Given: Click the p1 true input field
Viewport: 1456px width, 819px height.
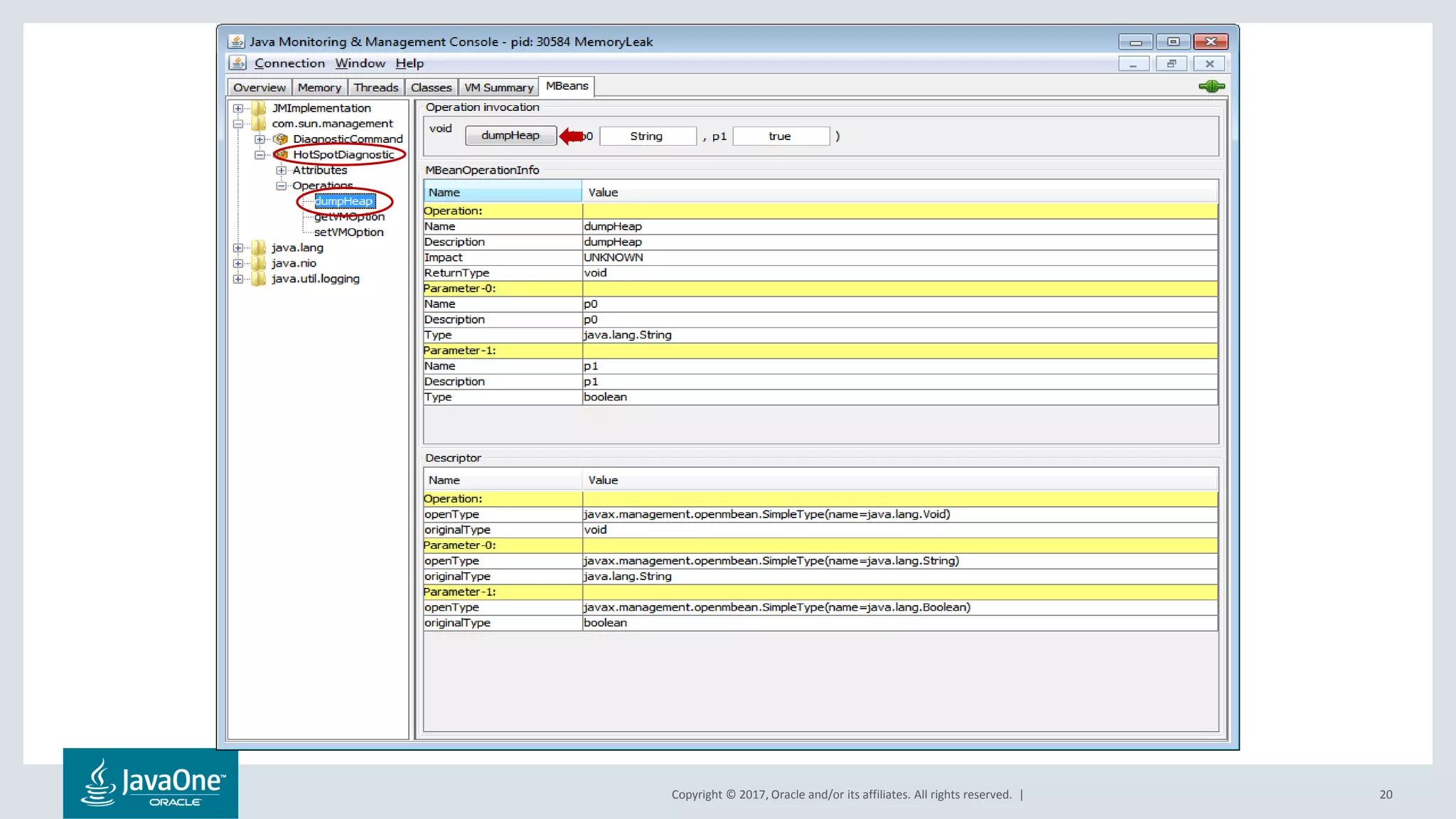Looking at the screenshot, I should [x=781, y=136].
